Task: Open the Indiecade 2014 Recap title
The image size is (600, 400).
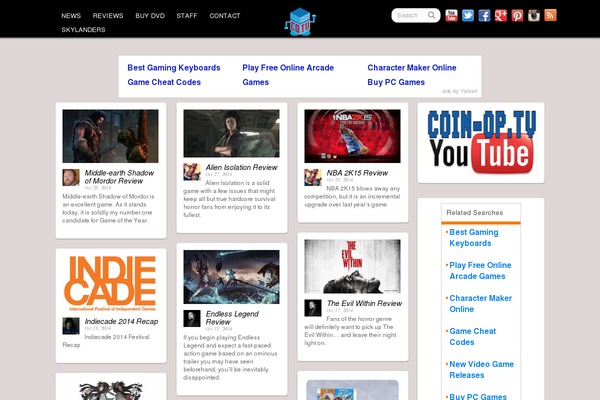Action: 121,322
